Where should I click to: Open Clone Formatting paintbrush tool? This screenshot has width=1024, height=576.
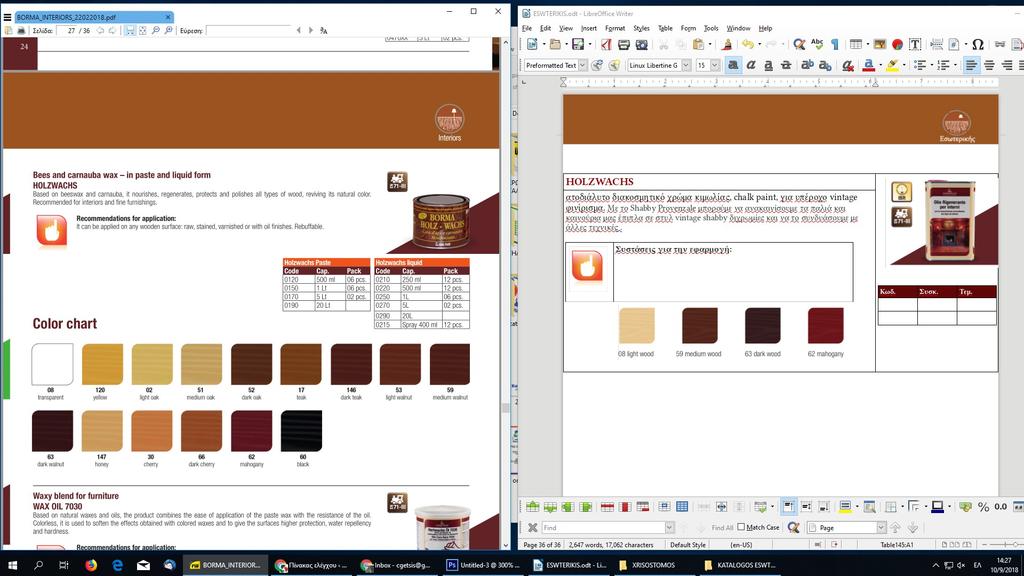(x=727, y=44)
